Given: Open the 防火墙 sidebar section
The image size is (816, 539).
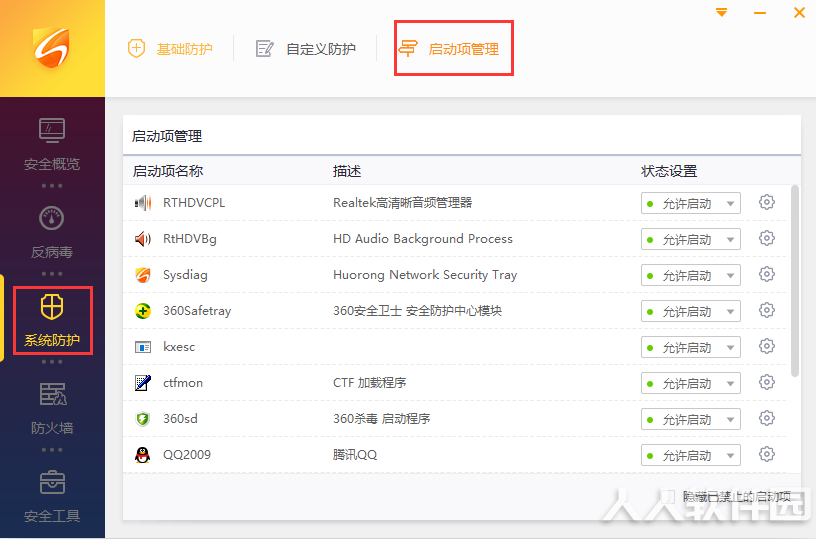Looking at the screenshot, I should point(52,408).
